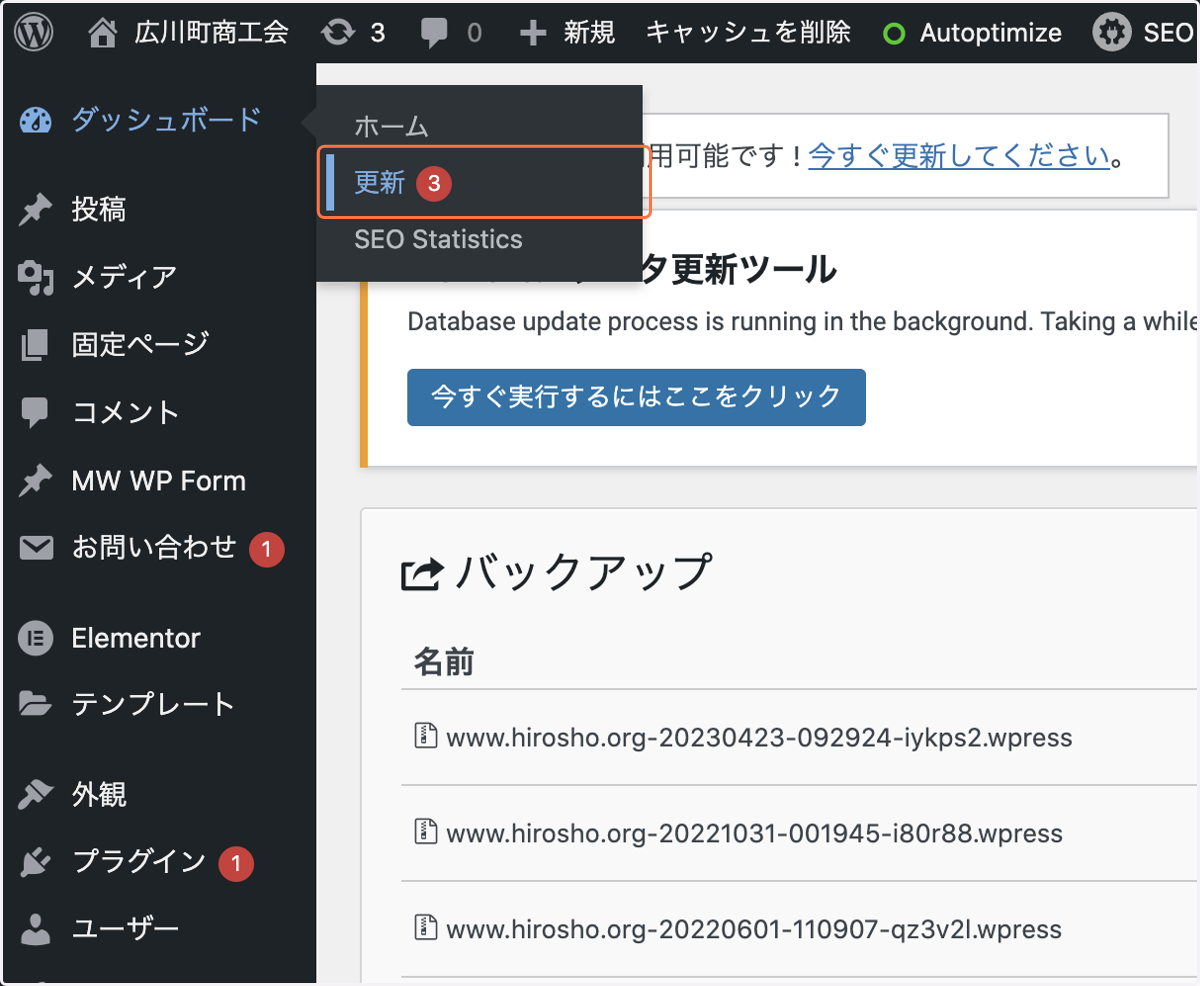Click the 今すぐ実行するにはここをクリック button
This screenshot has width=1200, height=986.
(x=636, y=397)
